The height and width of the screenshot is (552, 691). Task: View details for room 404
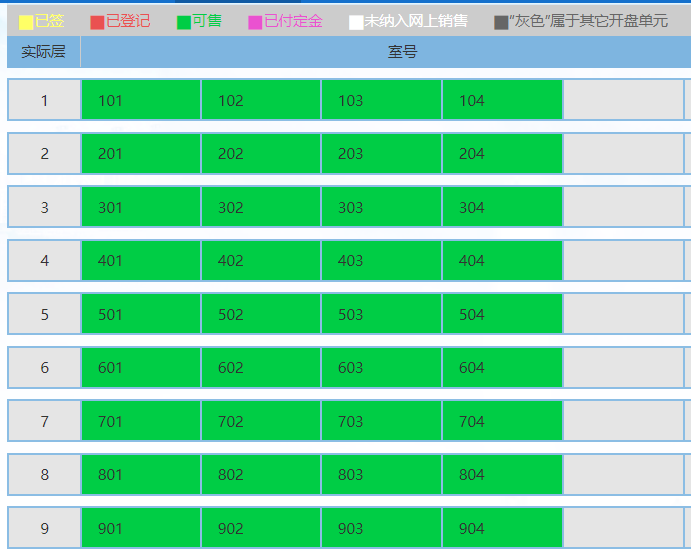point(502,260)
